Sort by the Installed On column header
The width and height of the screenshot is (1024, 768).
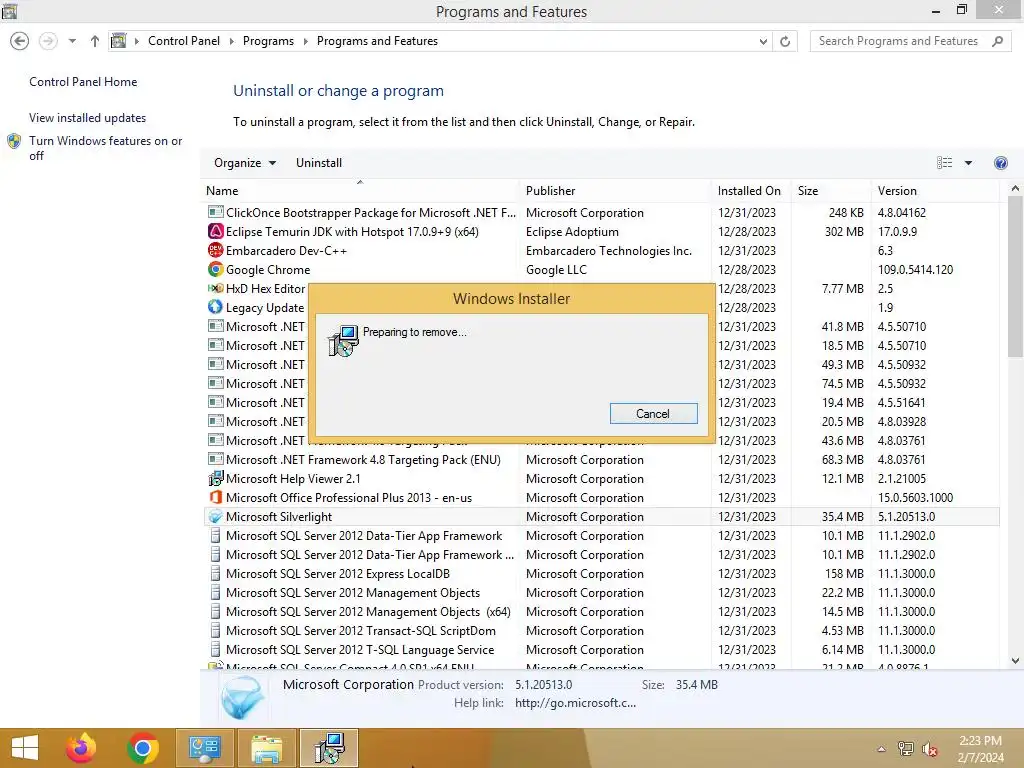(751, 191)
